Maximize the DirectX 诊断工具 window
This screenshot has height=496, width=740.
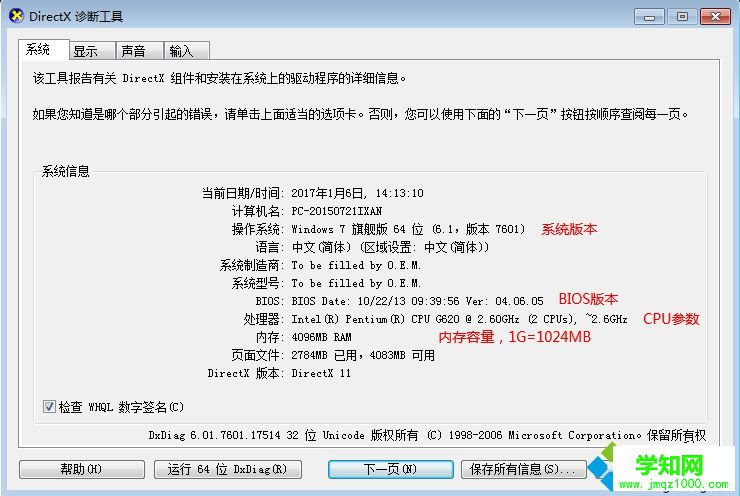coord(682,17)
